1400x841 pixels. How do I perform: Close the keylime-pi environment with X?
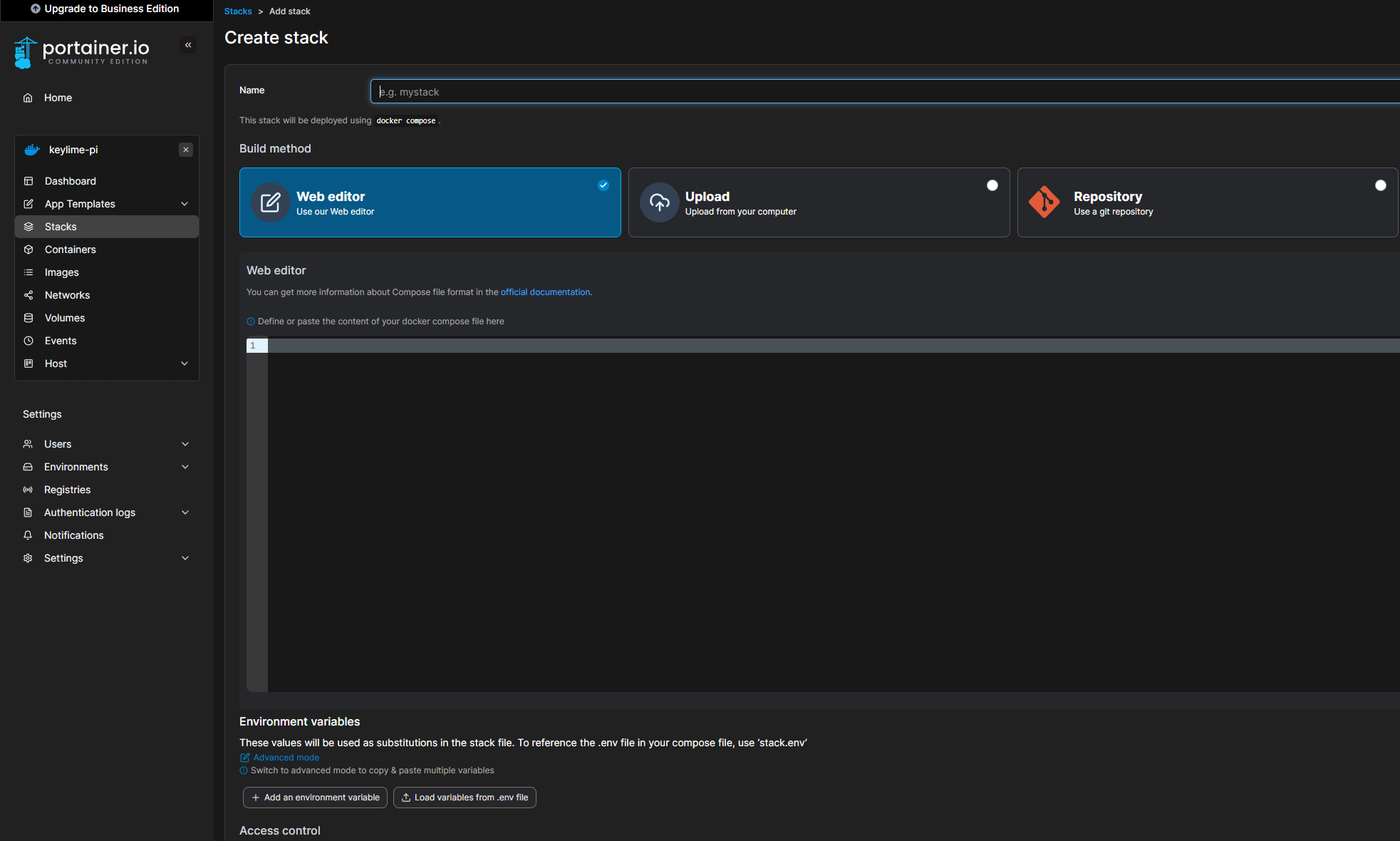(186, 150)
